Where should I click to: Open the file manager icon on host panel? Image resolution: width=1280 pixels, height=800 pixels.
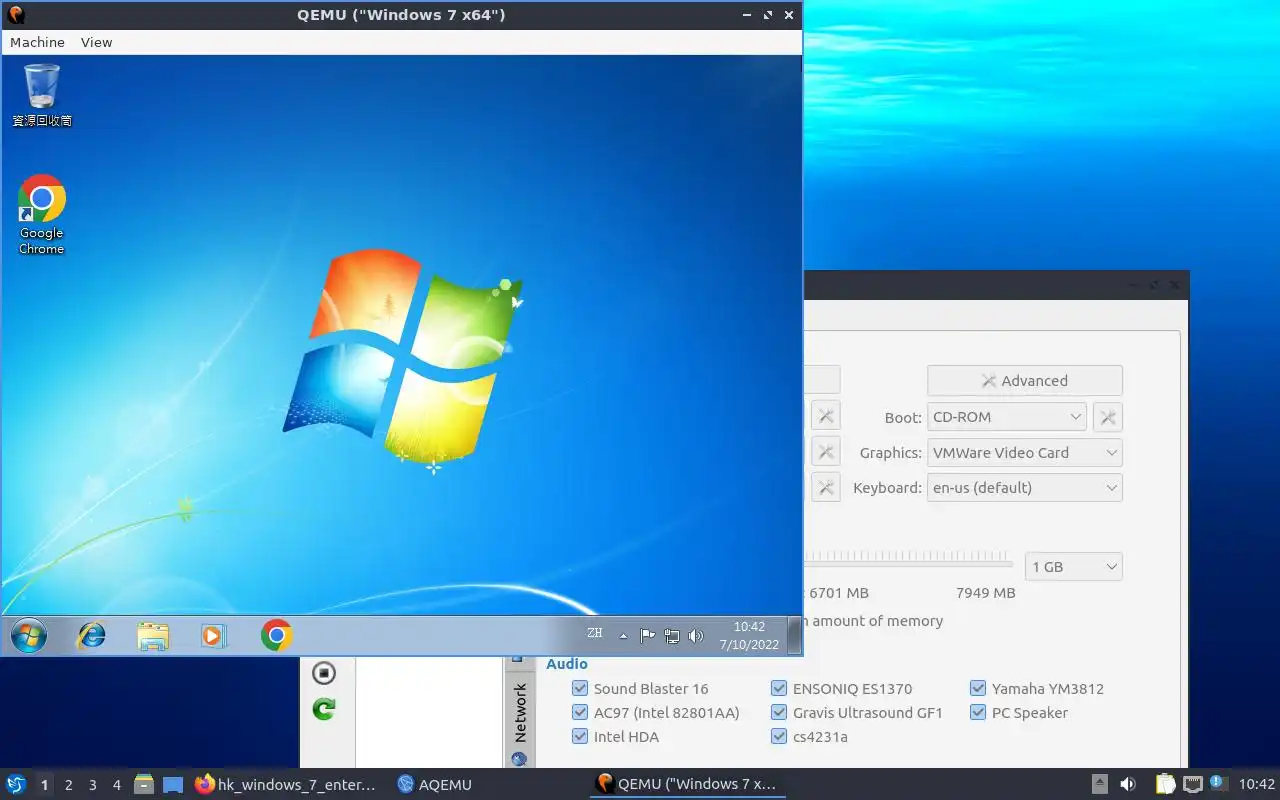click(144, 785)
